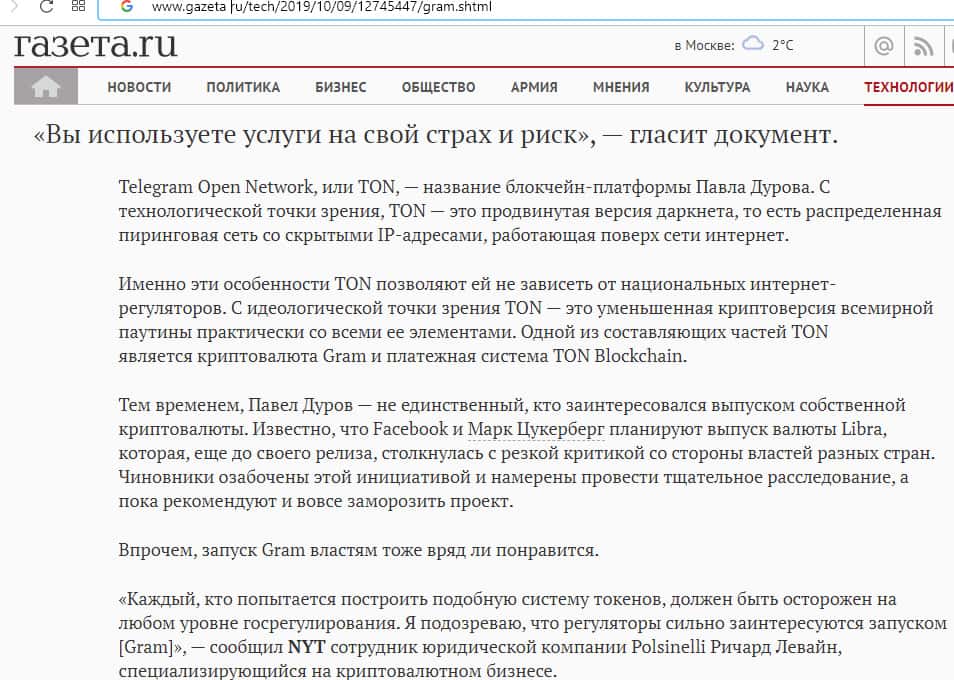Open the МНЕНИЯ section
Viewport: 954px width, 680px height.
pyautogui.click(x=621, y=87)
